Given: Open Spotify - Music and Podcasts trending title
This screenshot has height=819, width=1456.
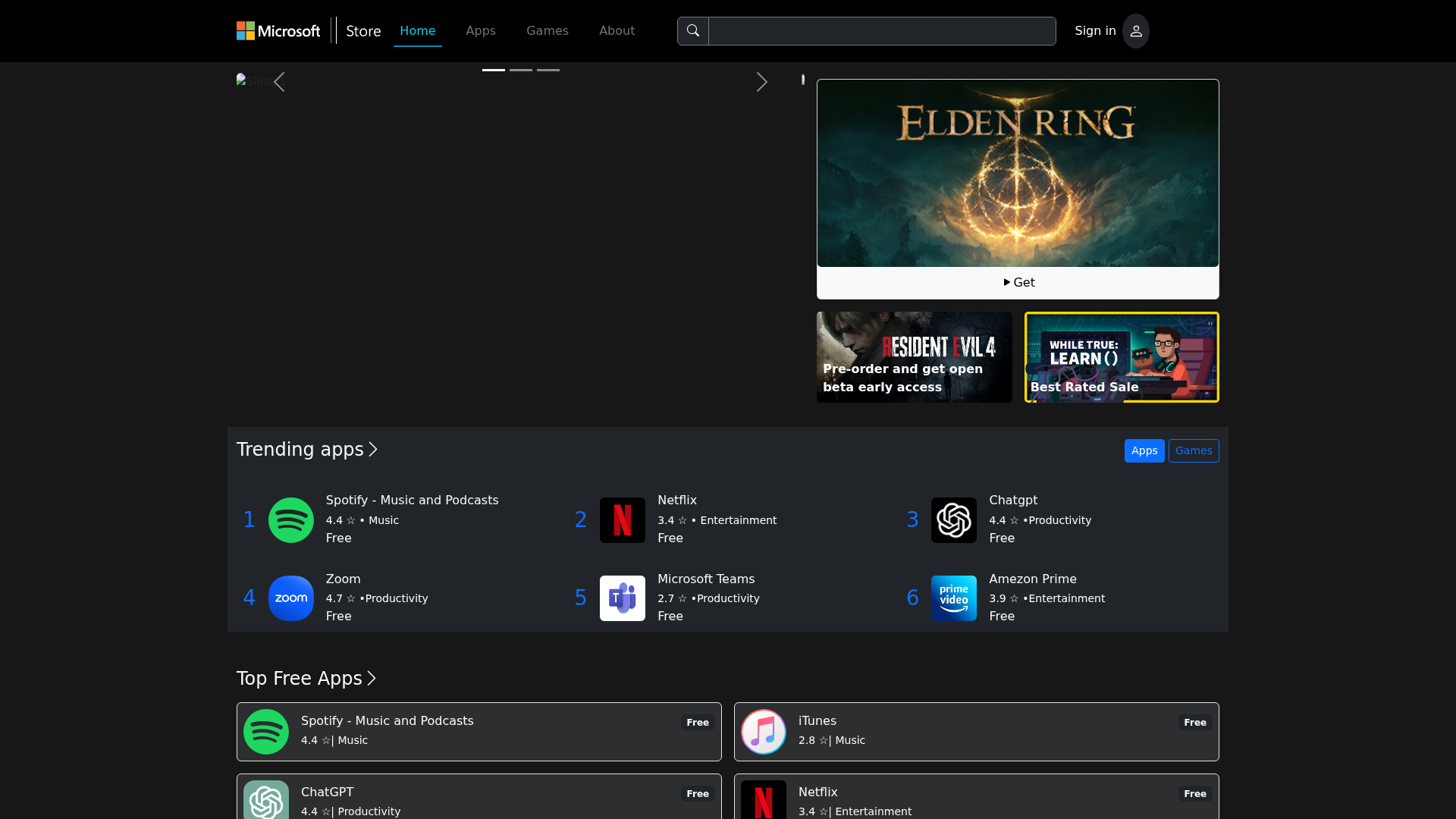Looking at the screenshot, I should [x=413, y=500].
